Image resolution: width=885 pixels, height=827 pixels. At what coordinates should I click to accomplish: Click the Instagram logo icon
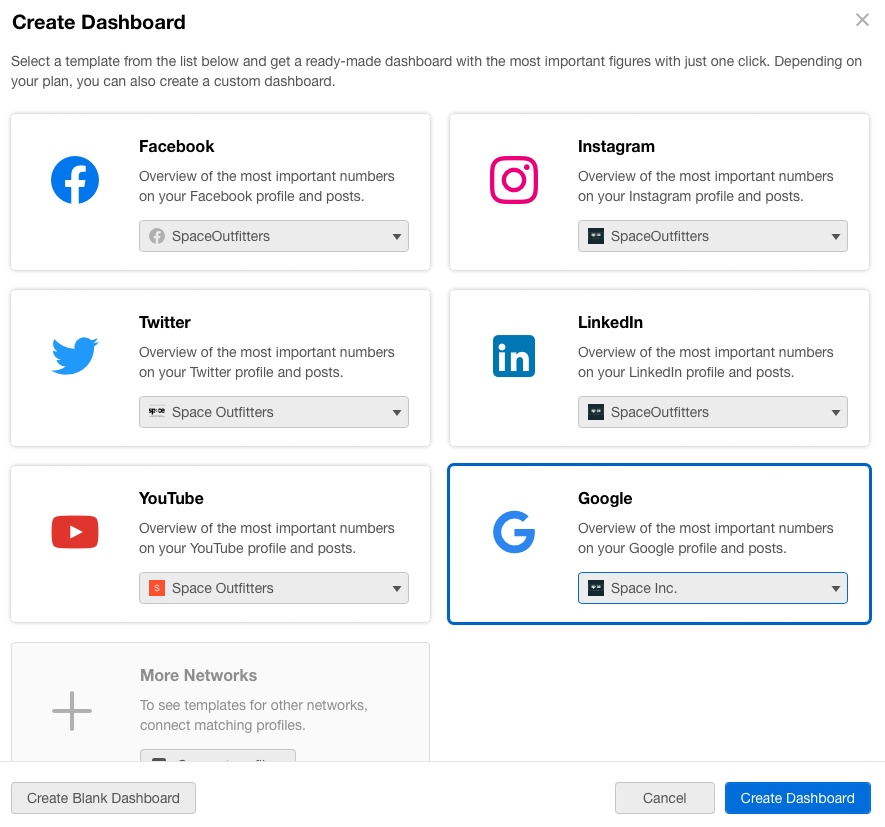coord(514,180)
